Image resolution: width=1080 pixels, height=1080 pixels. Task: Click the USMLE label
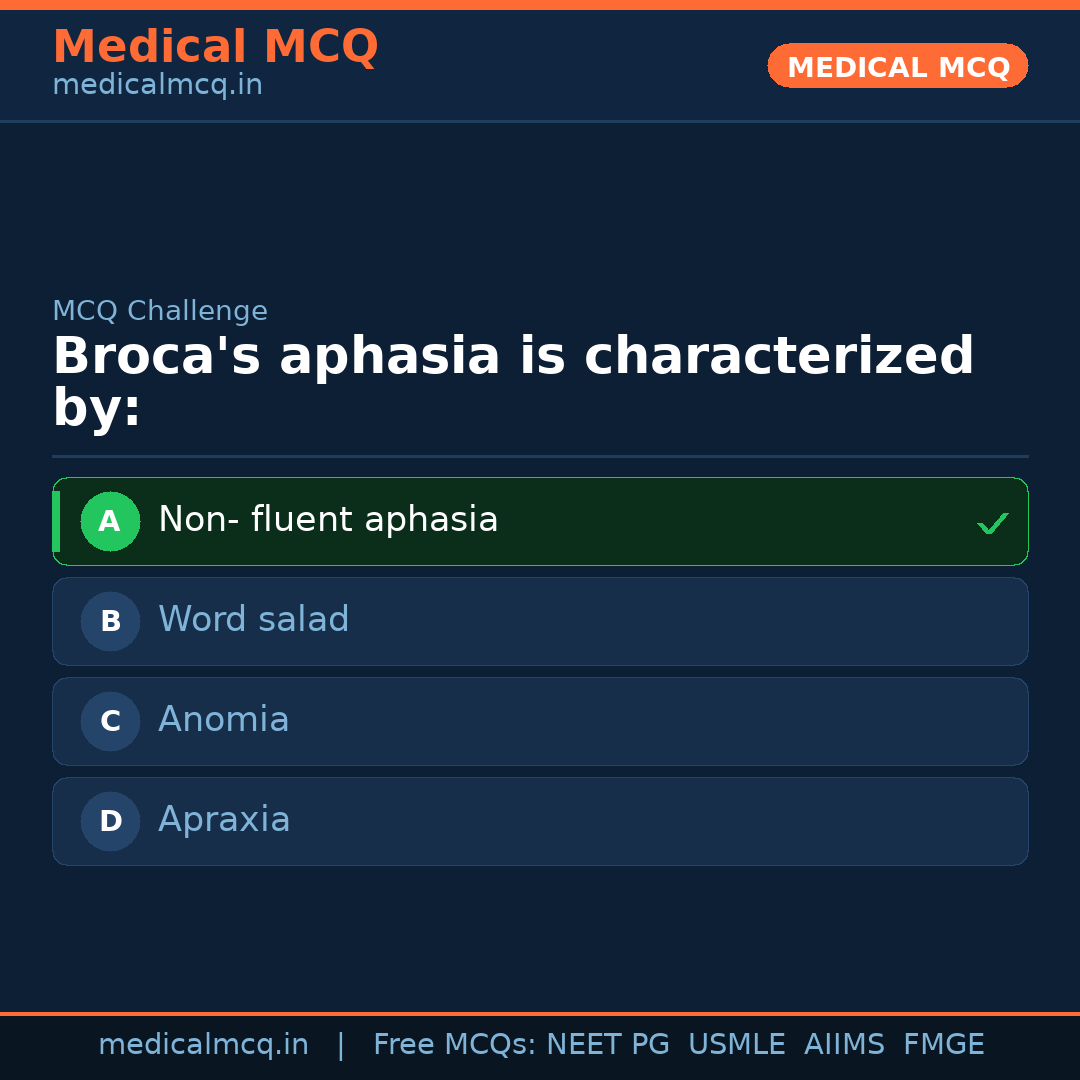click(x=737, y=1043)
